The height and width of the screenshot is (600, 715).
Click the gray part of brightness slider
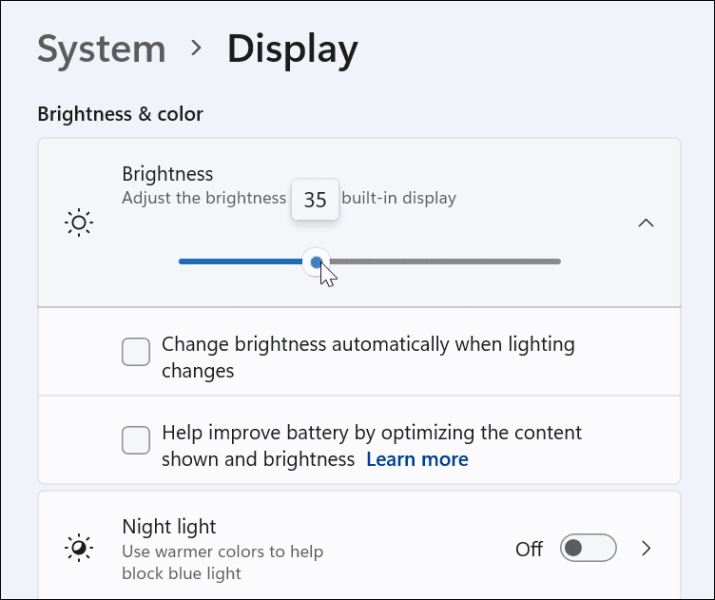coord(445,261)
